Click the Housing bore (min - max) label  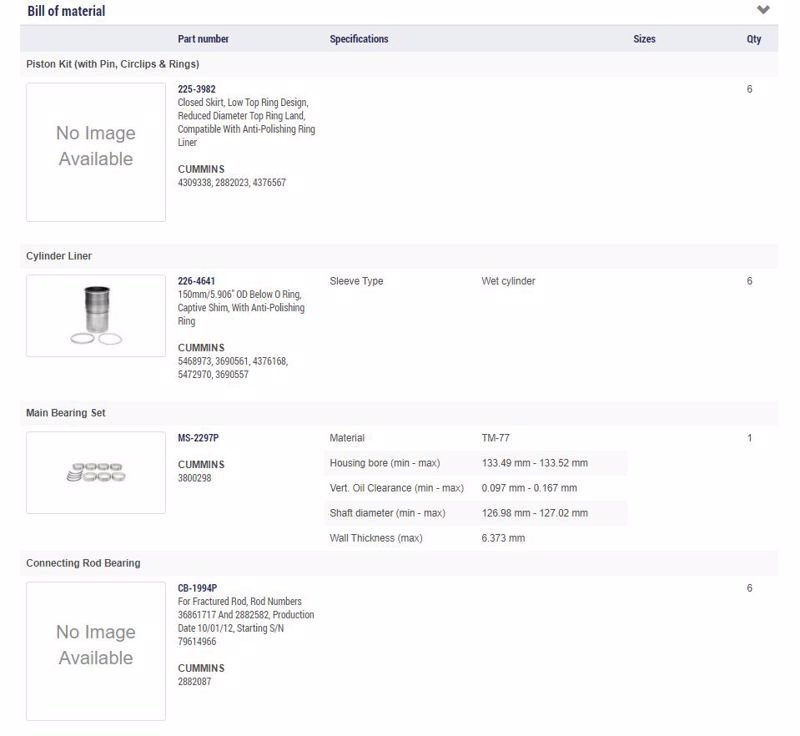[385, 463]
